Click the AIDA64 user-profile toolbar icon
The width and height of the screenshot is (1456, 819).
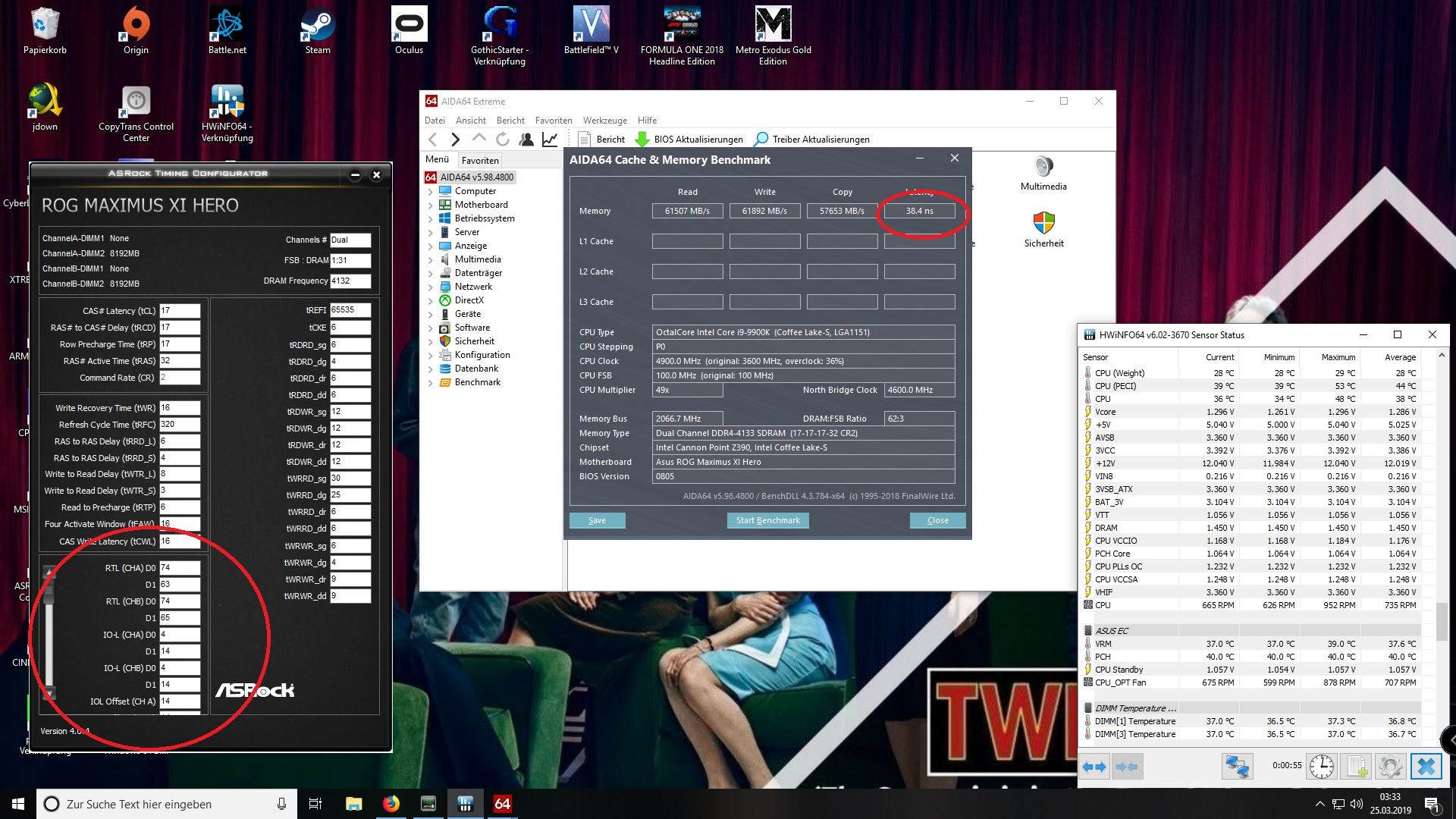pyautogui.click(x=526, y=139)
